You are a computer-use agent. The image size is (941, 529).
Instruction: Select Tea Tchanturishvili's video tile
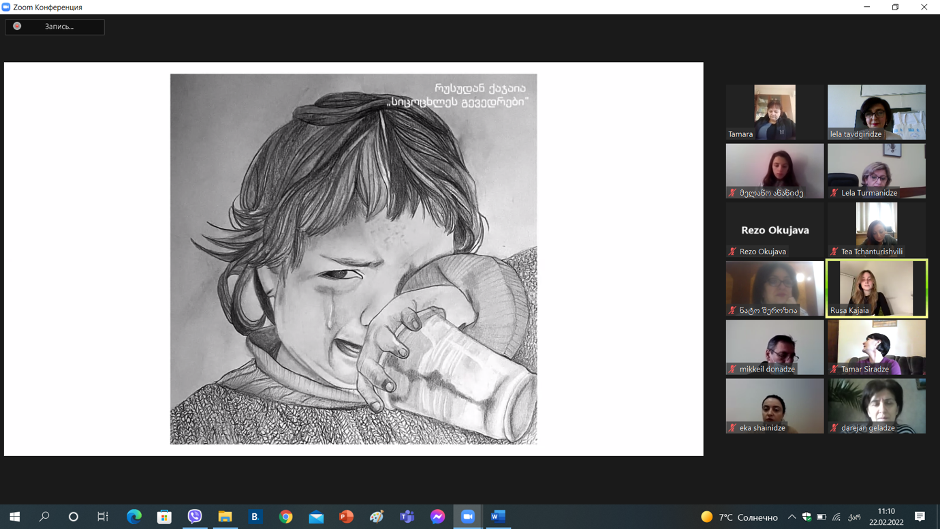click(876, 229)
